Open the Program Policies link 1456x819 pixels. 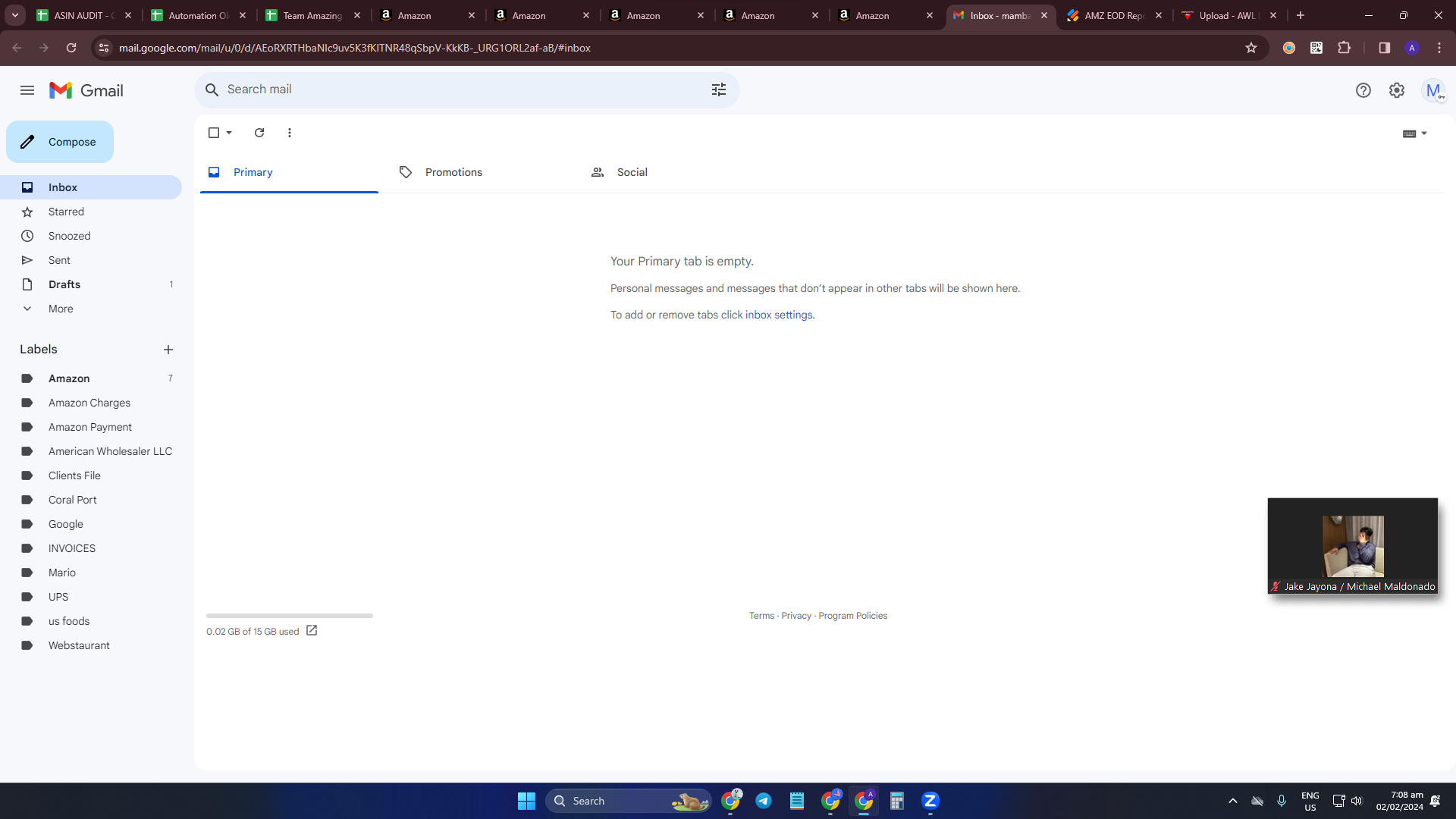tap(852, 616)
